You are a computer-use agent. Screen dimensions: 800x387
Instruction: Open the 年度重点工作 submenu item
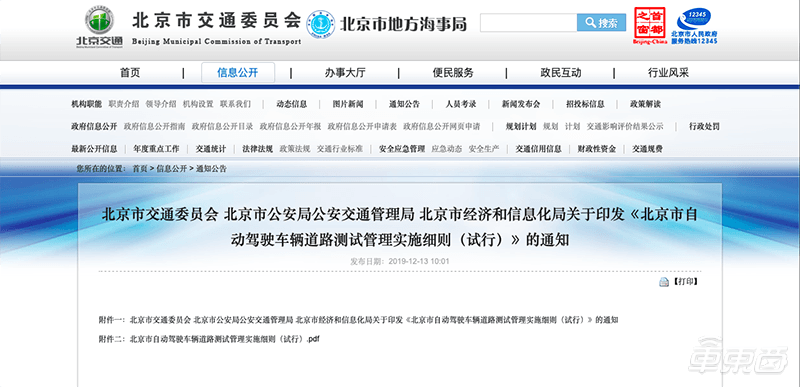(x=156, y=149)
